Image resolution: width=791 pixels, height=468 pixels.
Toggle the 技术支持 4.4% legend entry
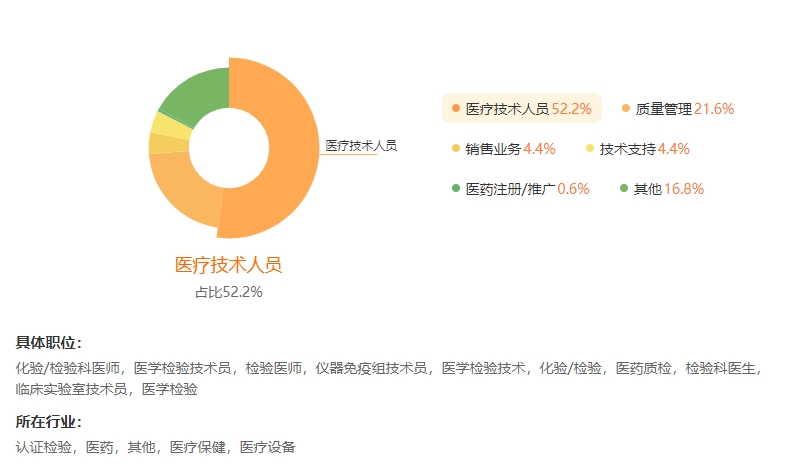coord(638,149)
